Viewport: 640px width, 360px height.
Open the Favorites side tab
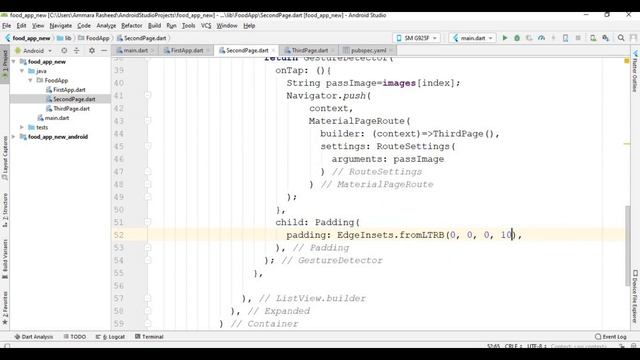5,308
